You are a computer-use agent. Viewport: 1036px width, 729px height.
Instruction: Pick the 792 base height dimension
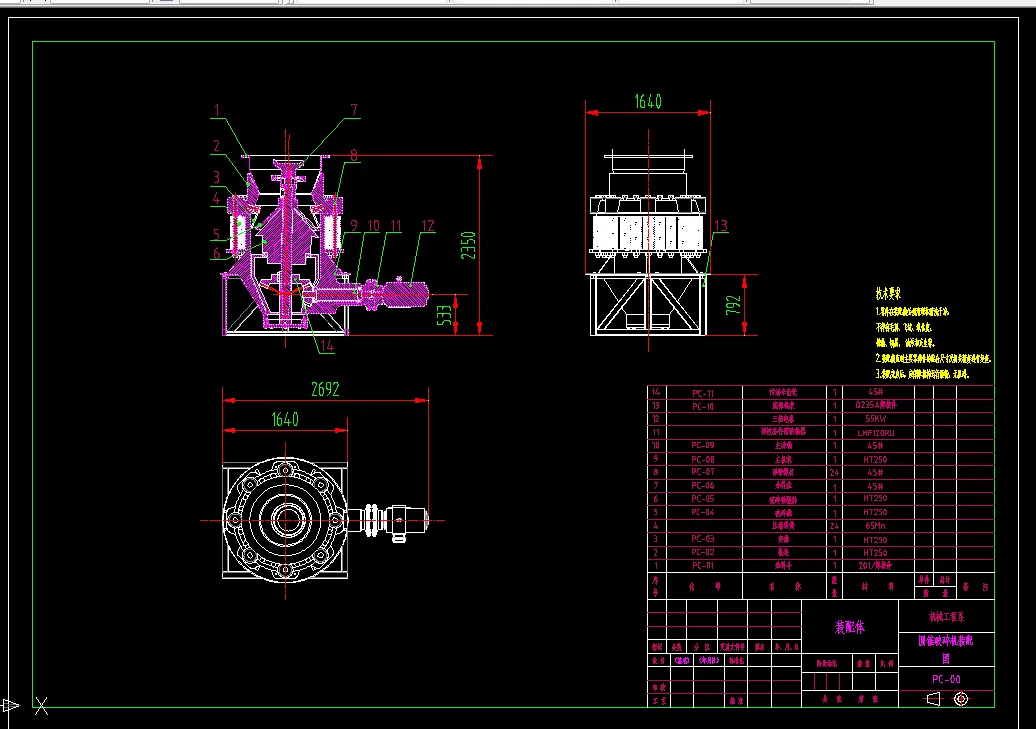733,305
